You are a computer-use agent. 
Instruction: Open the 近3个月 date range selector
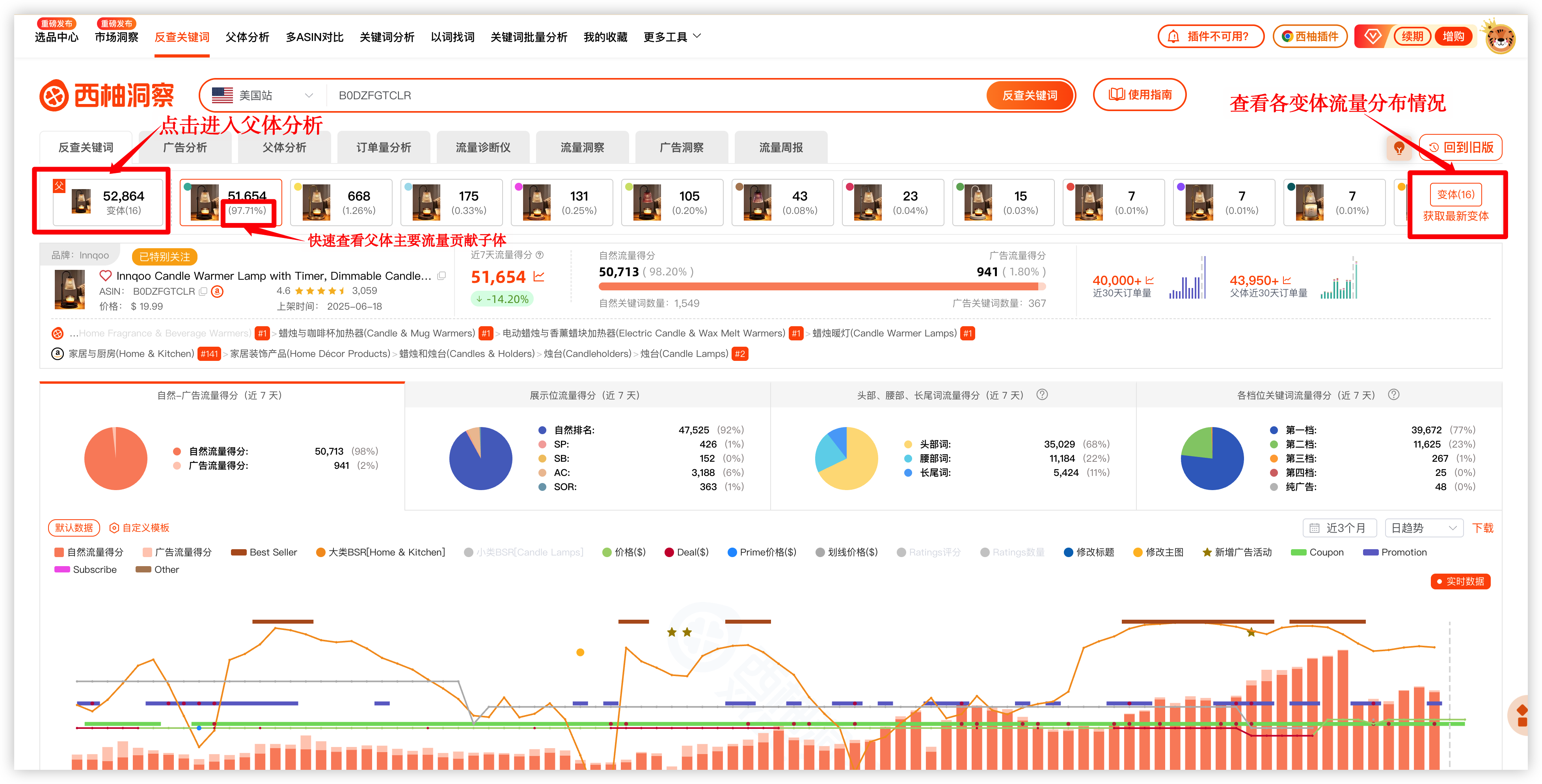(x=1340, y=528)
